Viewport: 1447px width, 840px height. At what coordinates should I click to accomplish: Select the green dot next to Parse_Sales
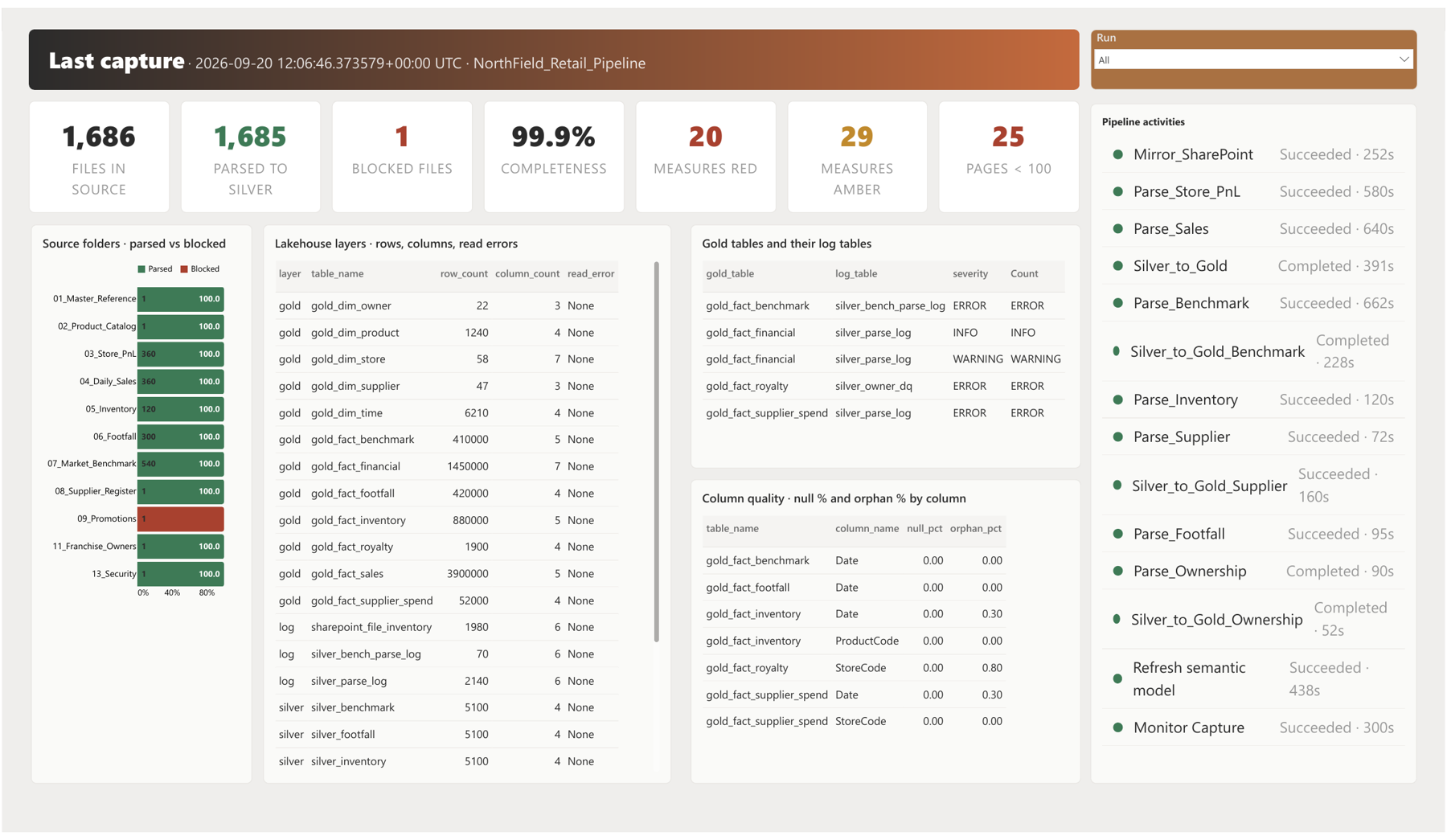(1117, 229)
